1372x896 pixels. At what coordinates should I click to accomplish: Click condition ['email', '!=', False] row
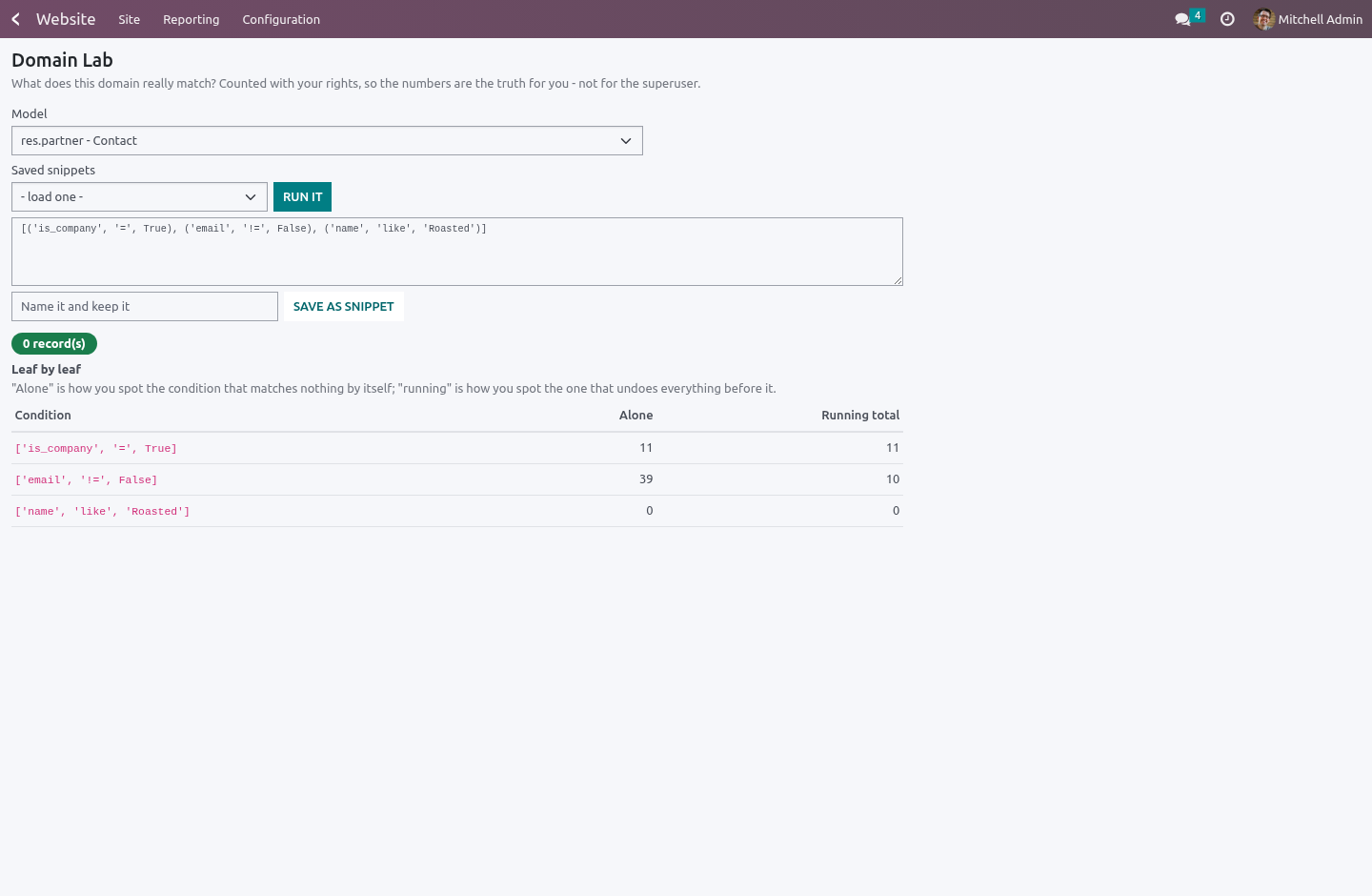[x=457, y=479]
